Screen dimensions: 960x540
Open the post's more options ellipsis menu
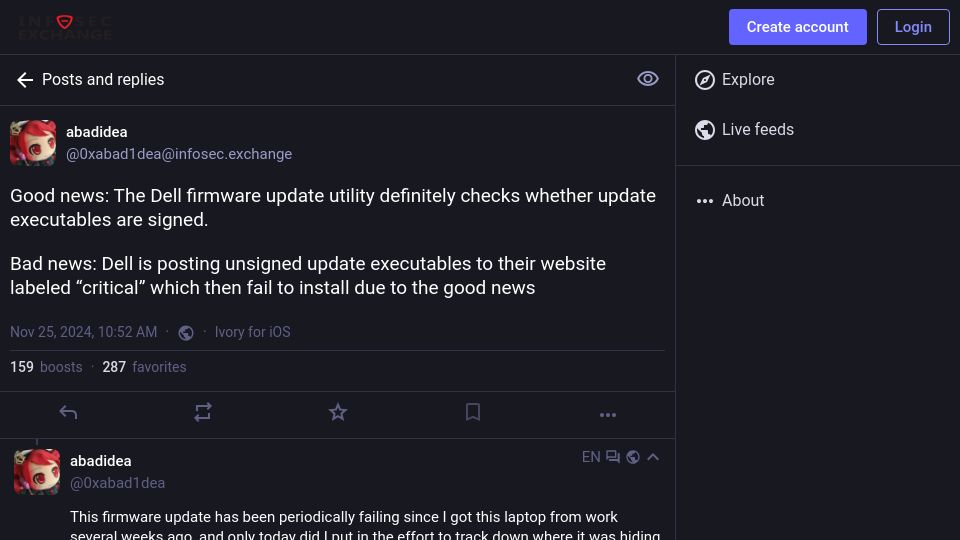[x=608, y=415]
